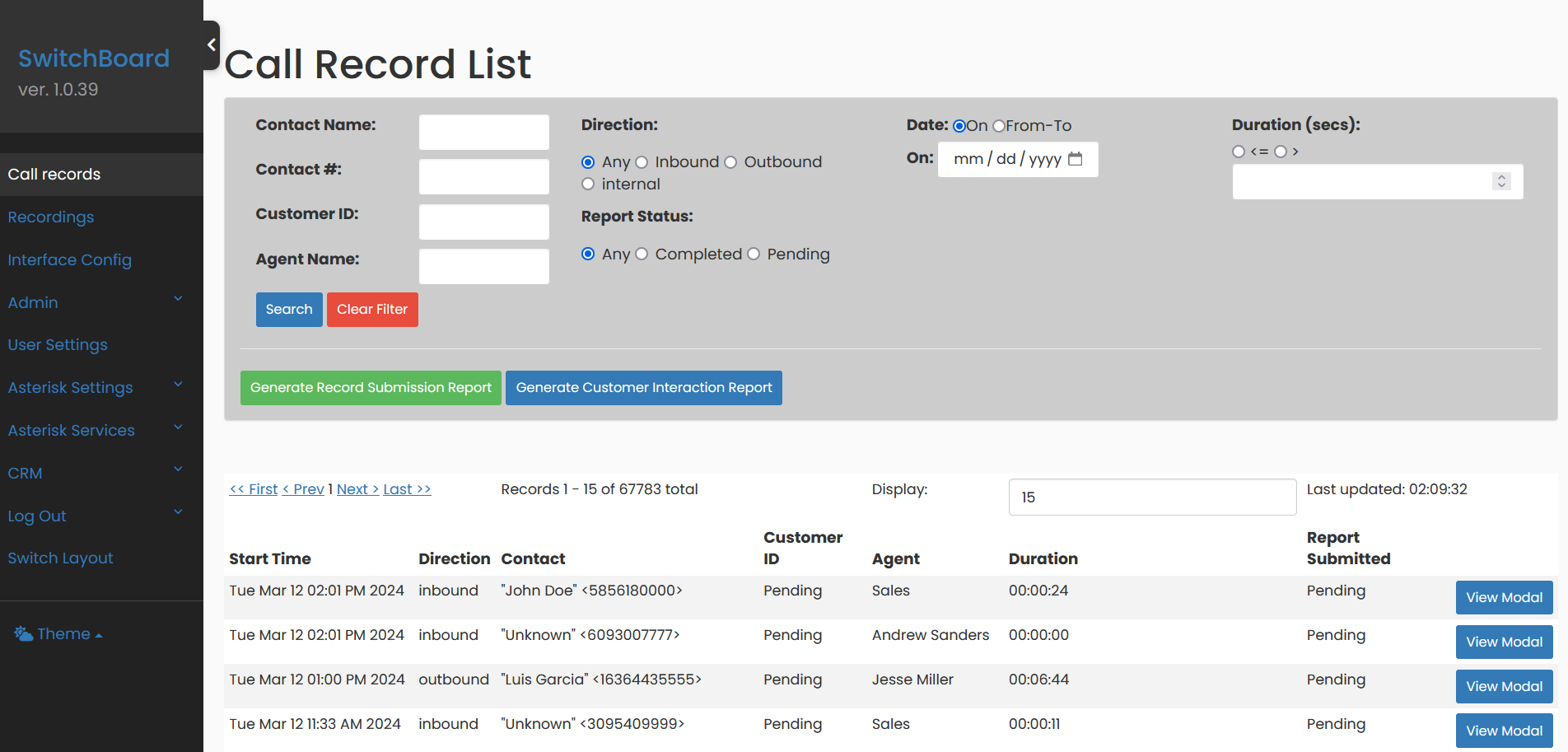Click contact "John Doe" <5856180000>
This screenshot has width=1568, height=752.
click(x=591, y=591)
